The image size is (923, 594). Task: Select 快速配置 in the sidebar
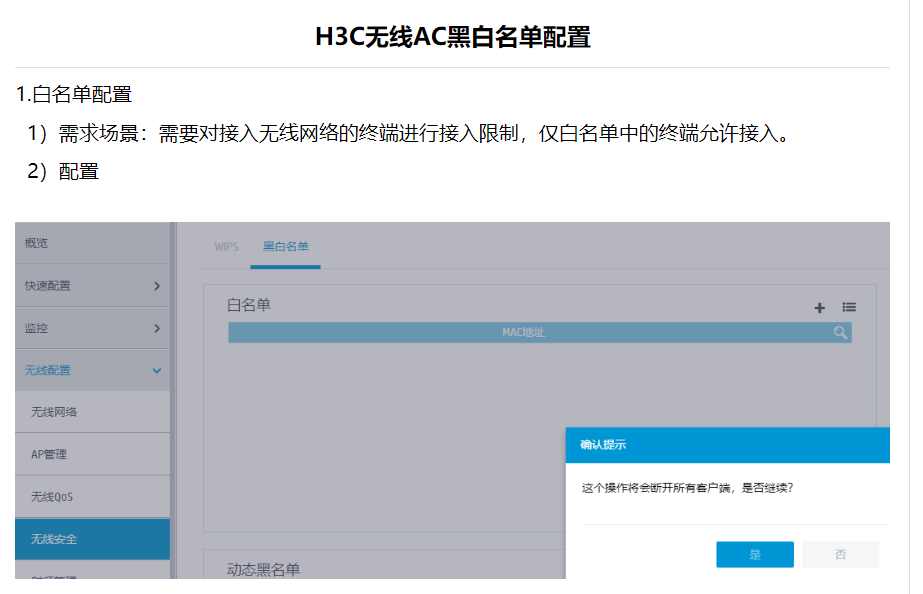click(92, 286)
